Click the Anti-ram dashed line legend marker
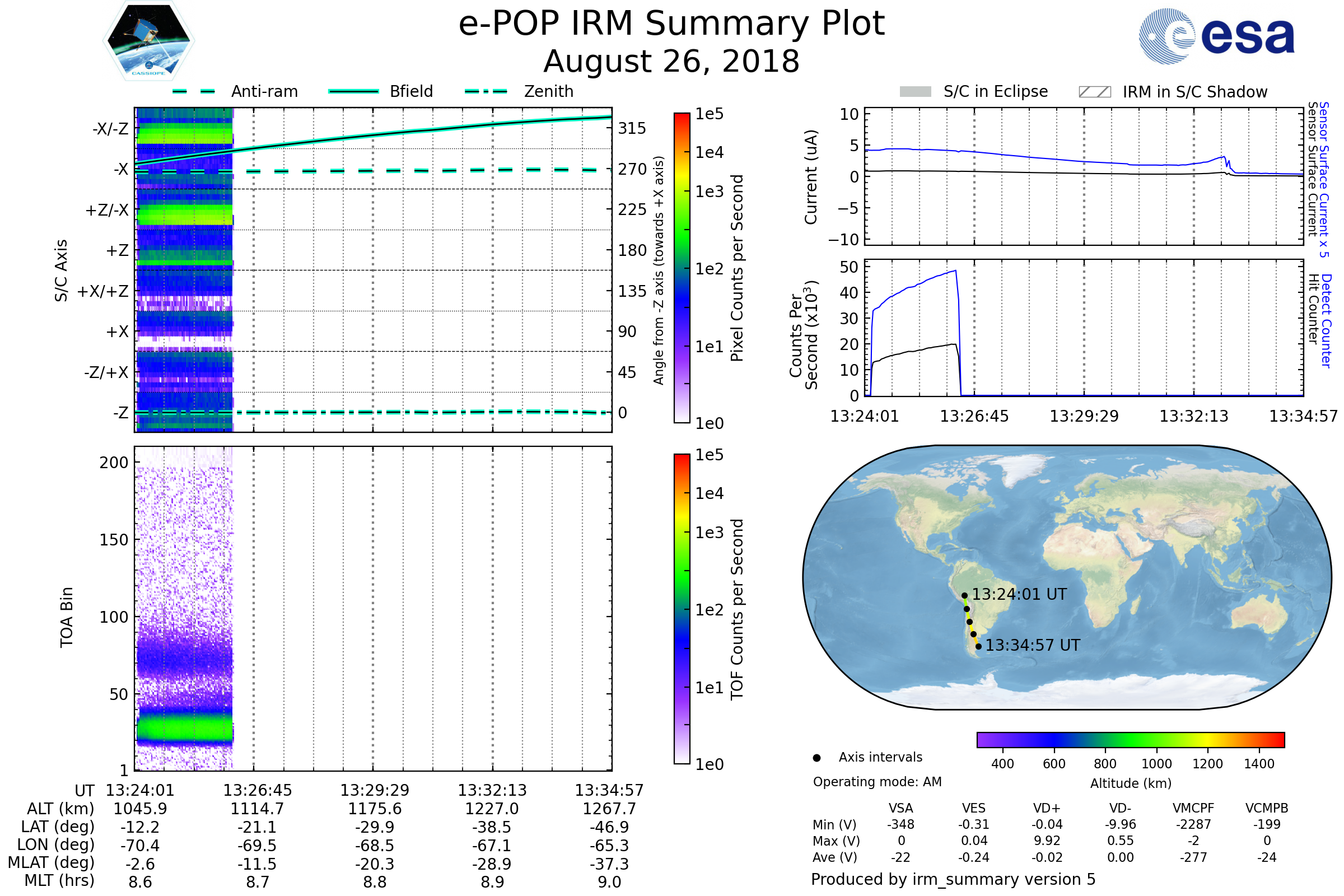Image resolution: width=1344 pixels, height=896 pixels. [194, 91]
